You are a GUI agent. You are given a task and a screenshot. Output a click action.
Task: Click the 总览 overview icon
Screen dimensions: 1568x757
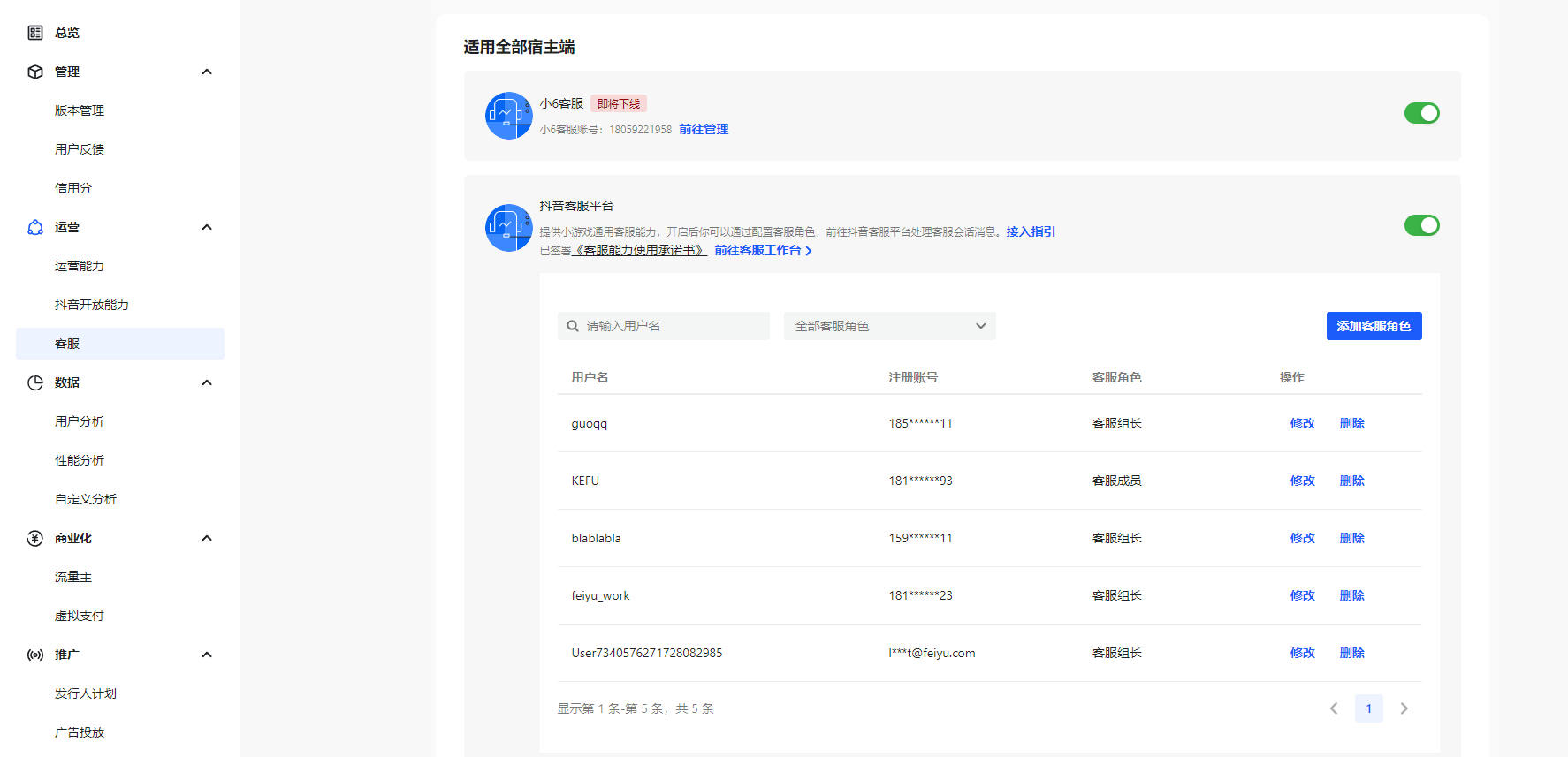click(x=35, y=33)
